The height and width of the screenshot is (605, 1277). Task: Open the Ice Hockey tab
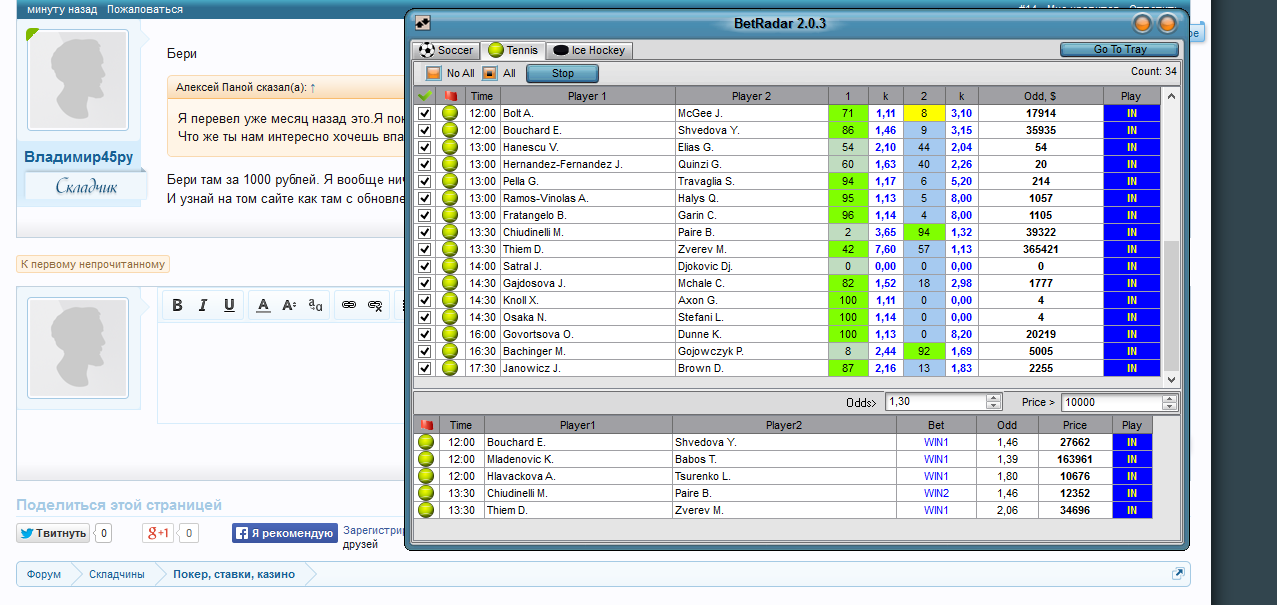point(589,50)
